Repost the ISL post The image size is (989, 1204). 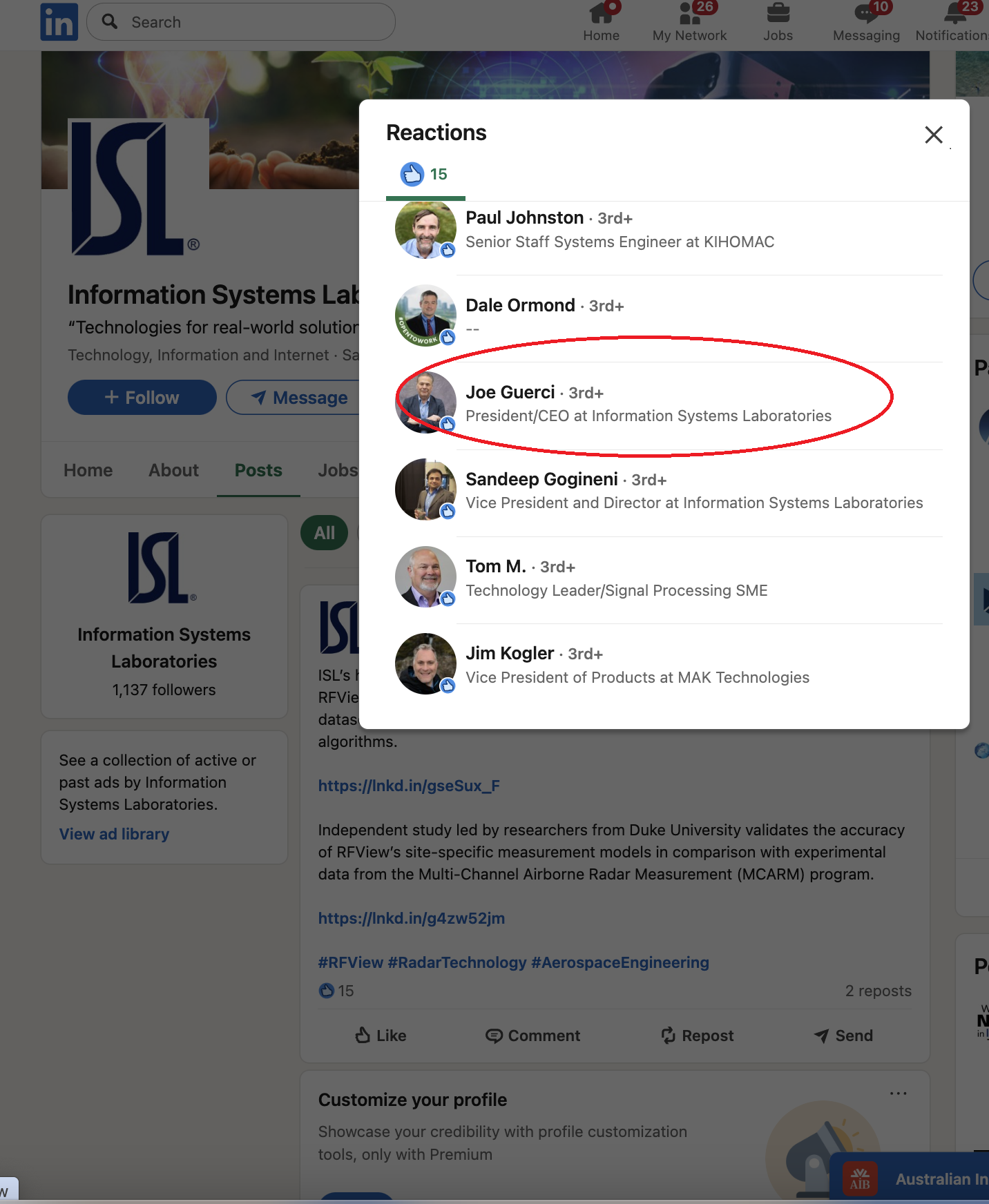point(697,1036)
